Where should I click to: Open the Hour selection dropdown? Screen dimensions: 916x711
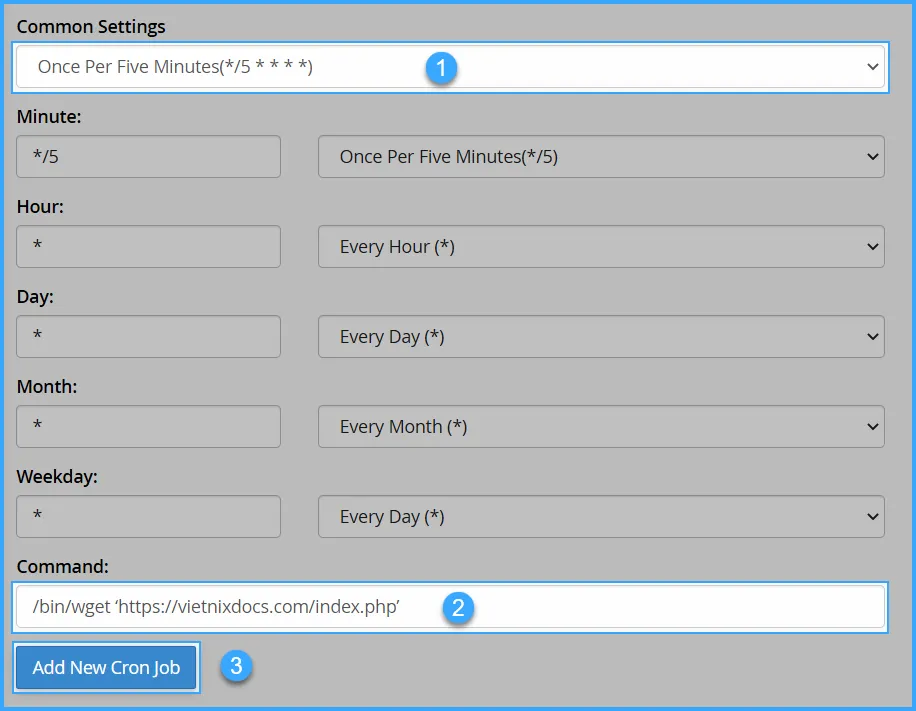(600, 246)
